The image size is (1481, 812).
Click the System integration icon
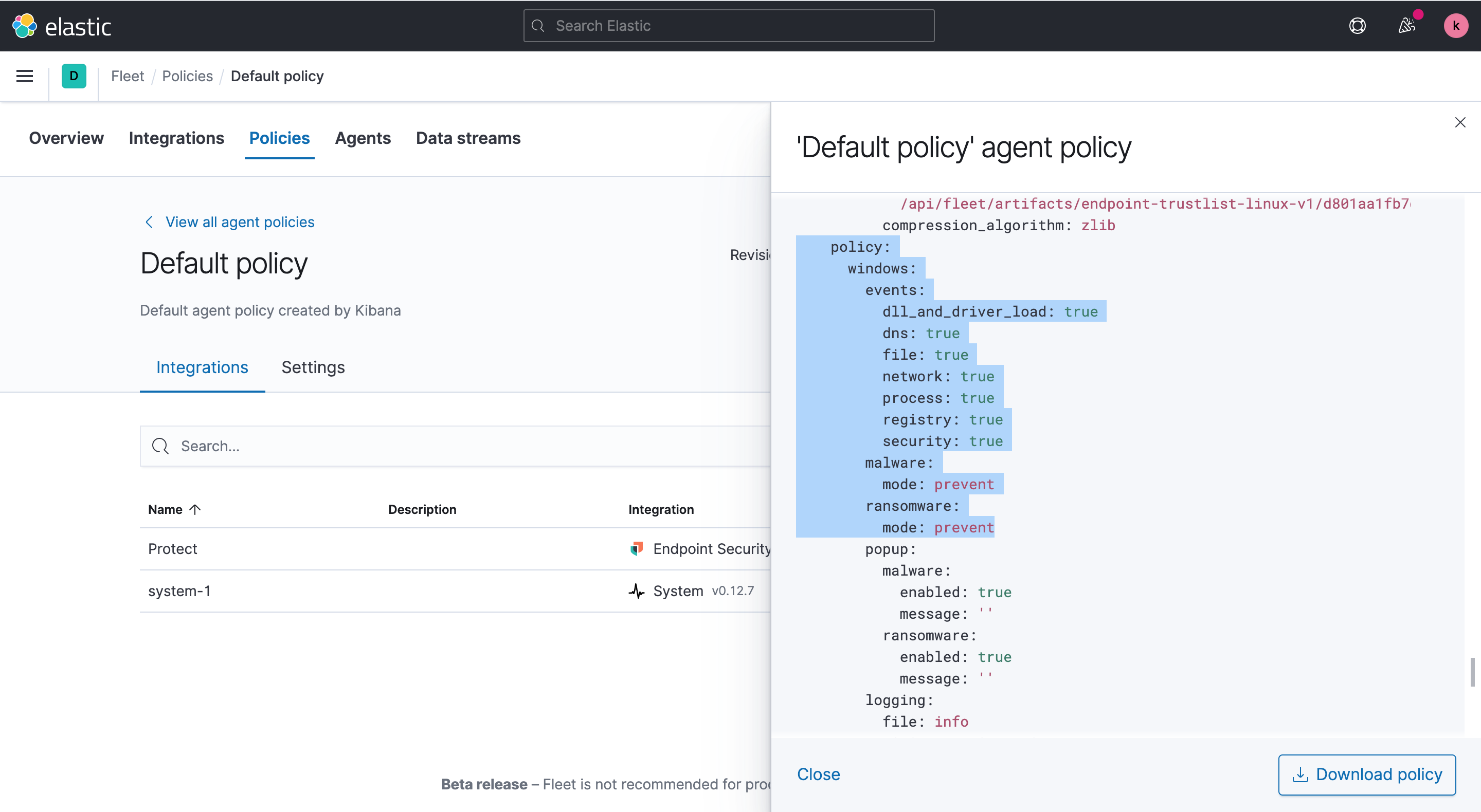pos(637,590)
